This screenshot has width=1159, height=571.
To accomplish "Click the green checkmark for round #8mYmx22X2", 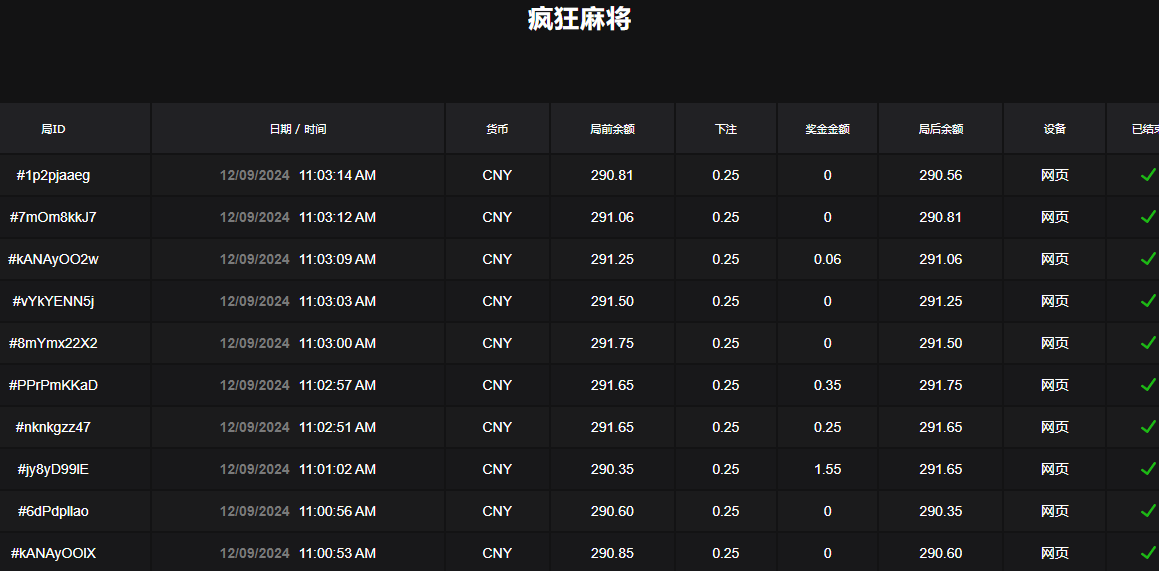I will pos(1148,343).
